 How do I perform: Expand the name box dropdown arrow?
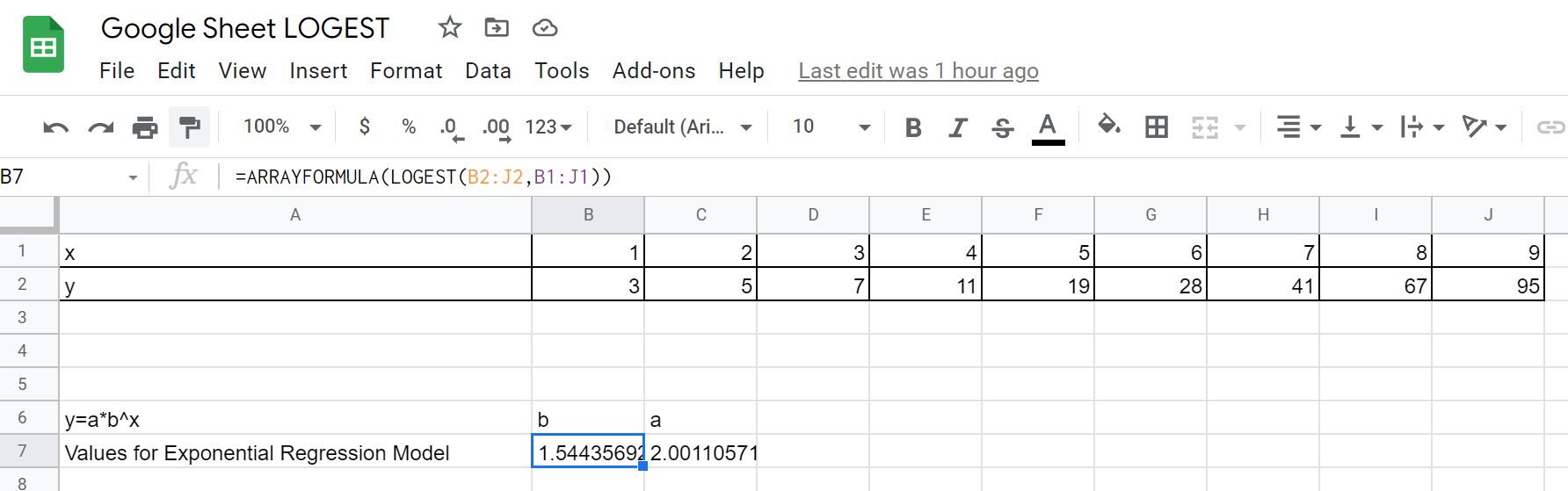(x=133, y=177)
